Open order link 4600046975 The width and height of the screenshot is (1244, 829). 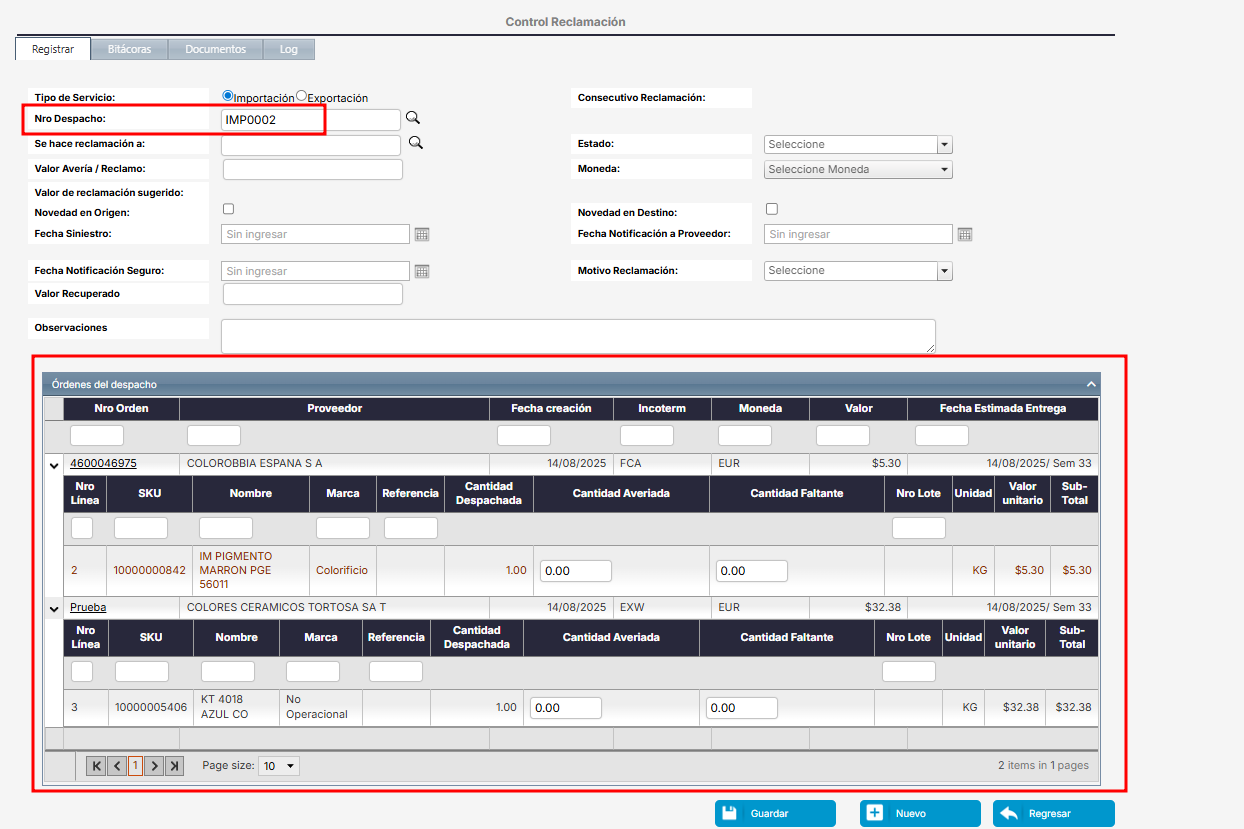pyautogui.click(x=103, y=464)
